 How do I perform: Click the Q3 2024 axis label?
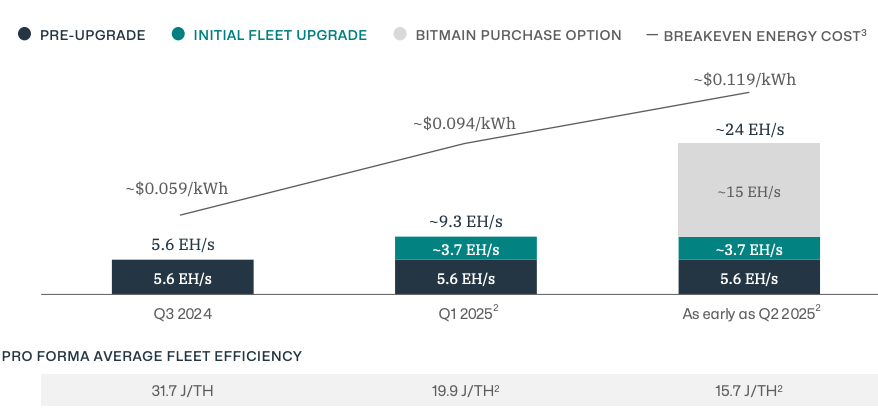[182, 313]
